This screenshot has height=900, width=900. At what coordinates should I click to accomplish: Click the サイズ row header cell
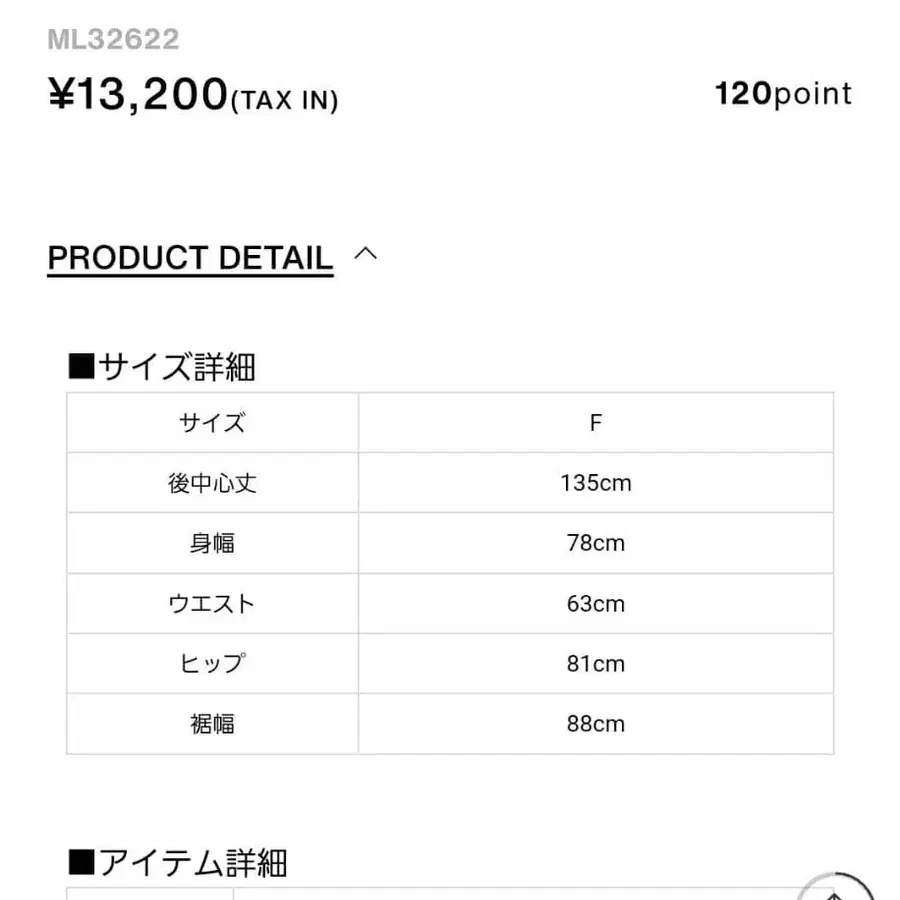[210, 422]
